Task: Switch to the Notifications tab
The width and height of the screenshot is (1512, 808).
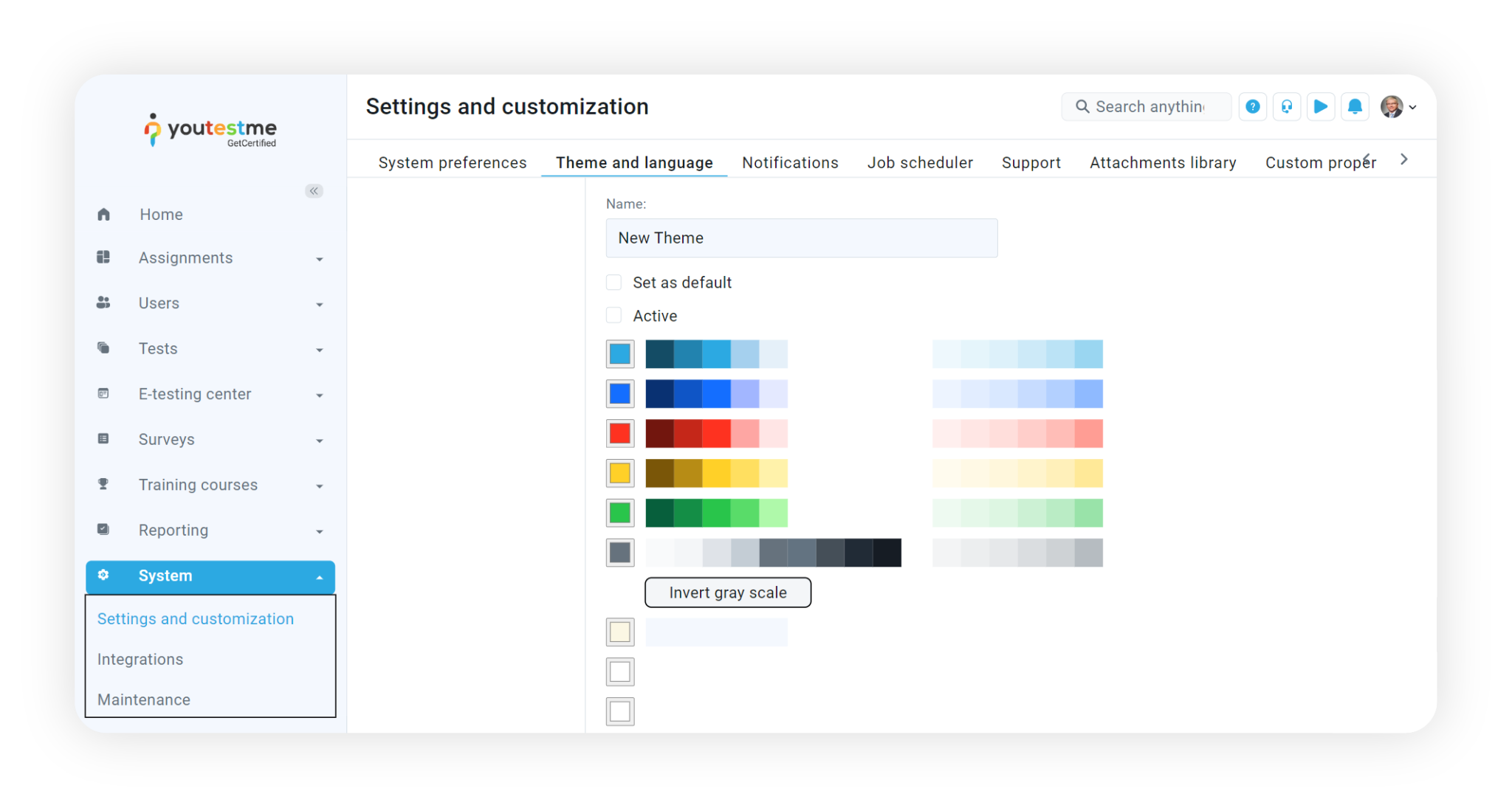Action: 789,162
